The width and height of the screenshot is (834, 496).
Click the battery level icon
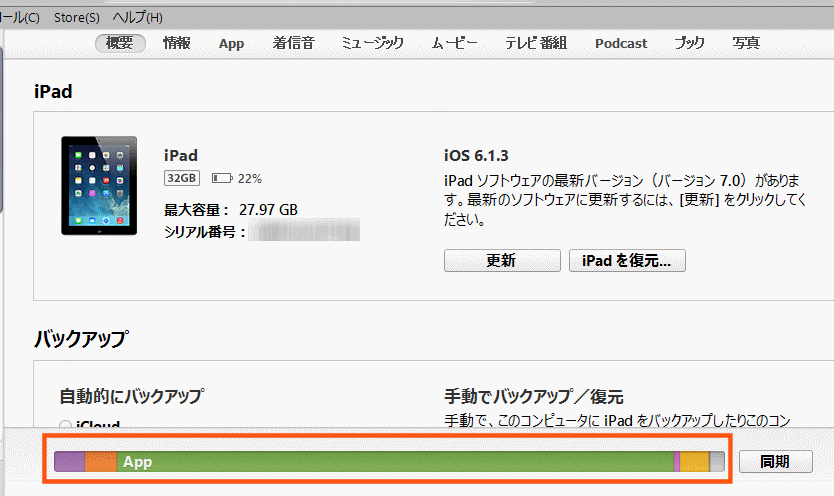(x=222, y=179)
